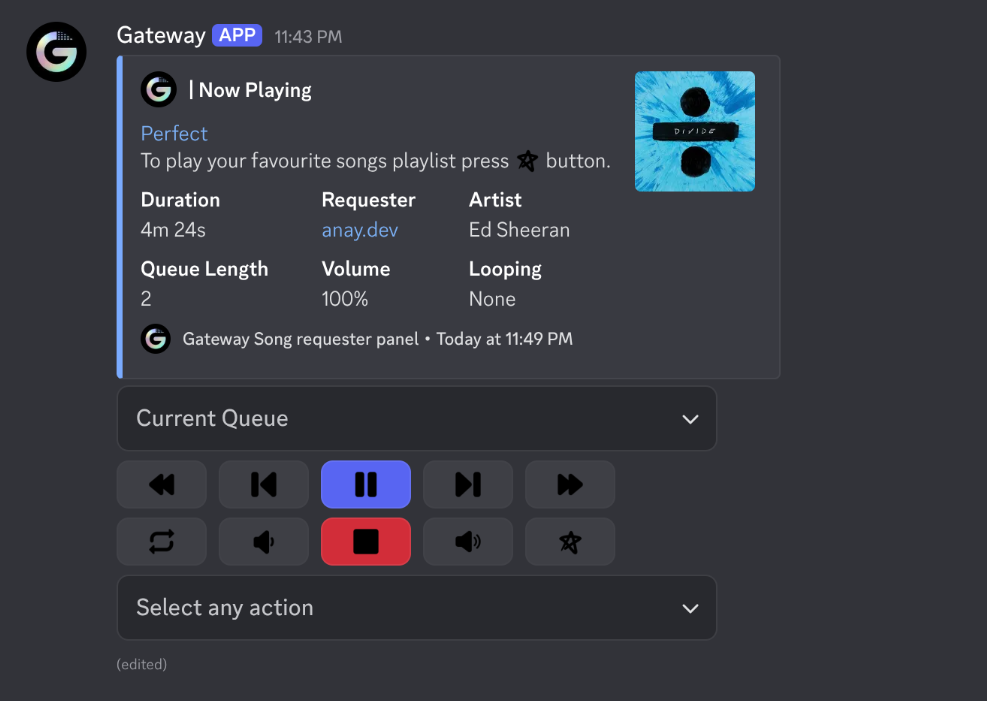This screenshot has width=987, height=701.
Task: Open the favourite songs playlist star button
Action: click(569, 541)
